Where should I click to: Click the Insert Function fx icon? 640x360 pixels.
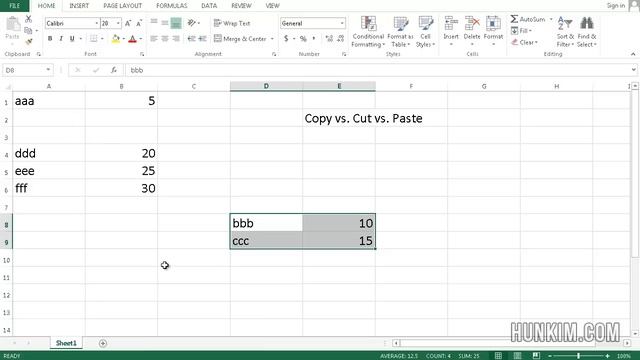tap(114, 70)
